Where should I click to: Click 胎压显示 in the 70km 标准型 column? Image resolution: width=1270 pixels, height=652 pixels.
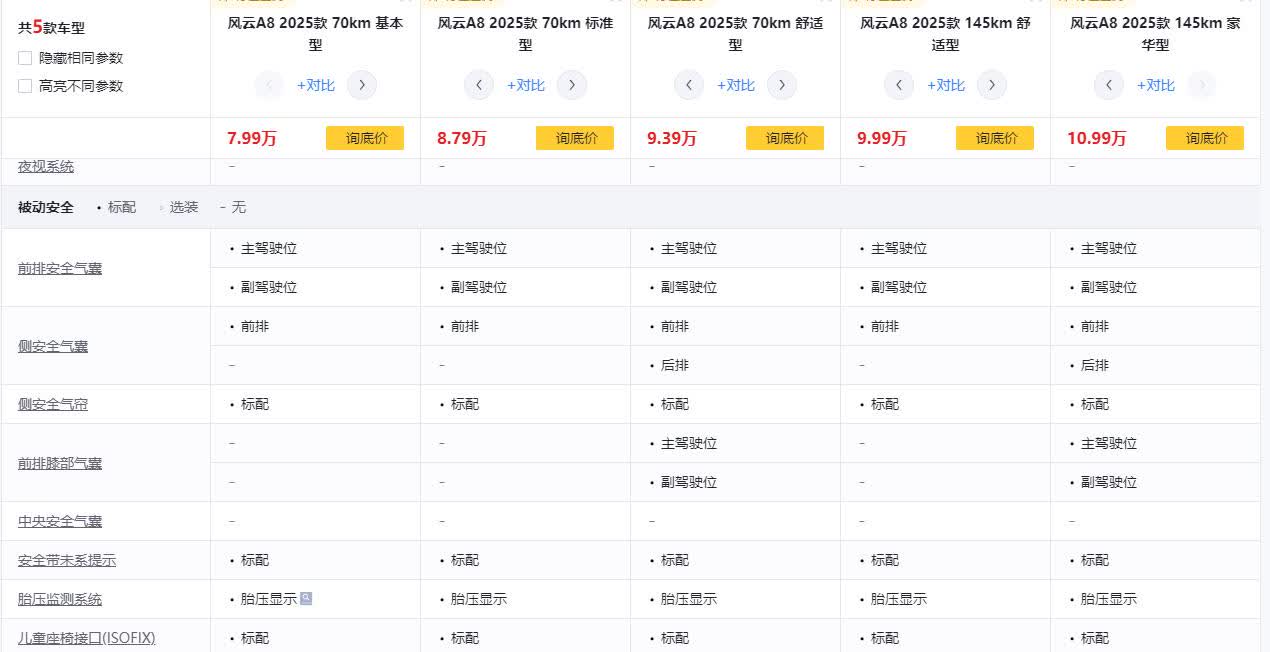[479, 599]
